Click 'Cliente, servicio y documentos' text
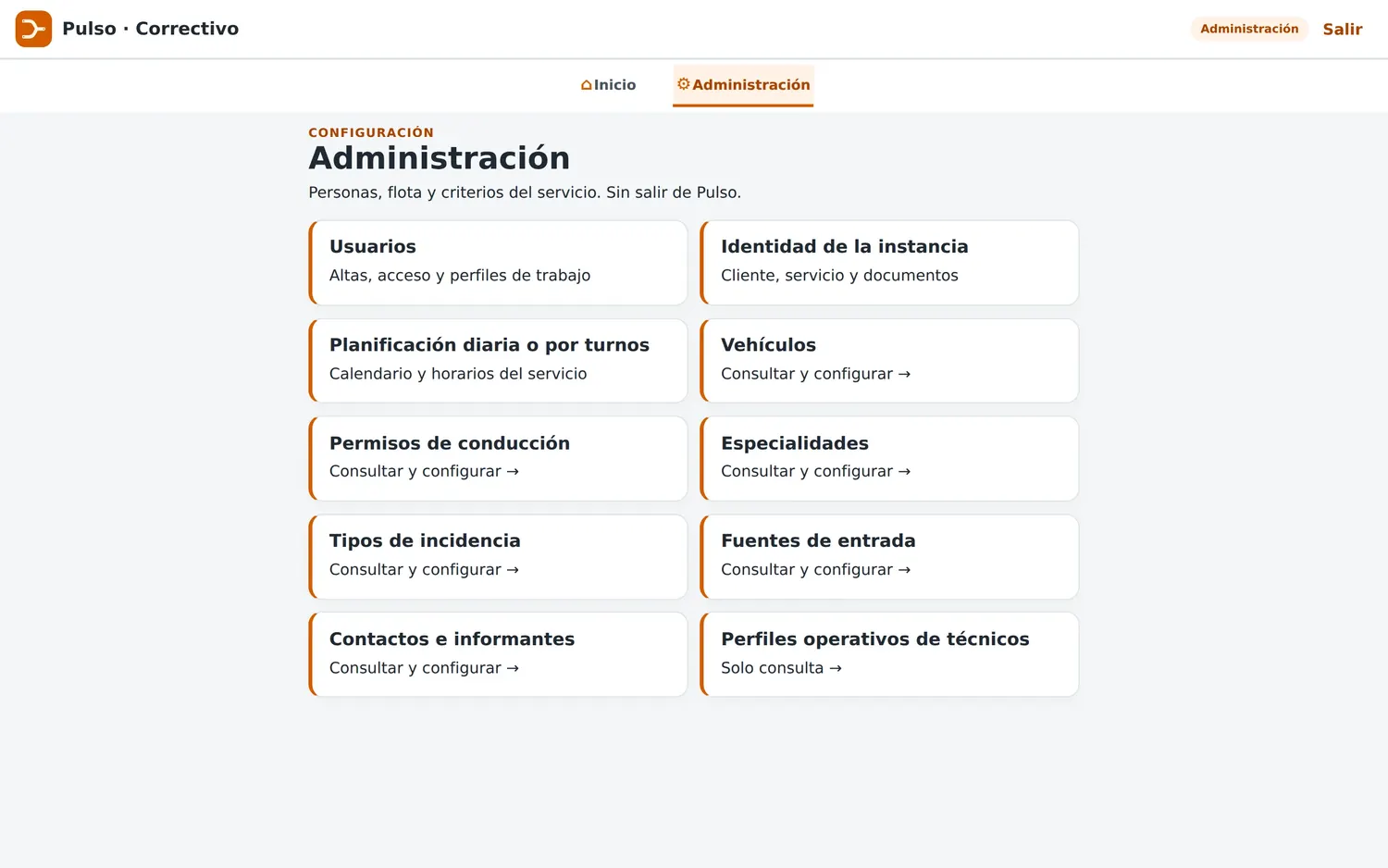This screenshot has height=868, width=1388. 839,275
